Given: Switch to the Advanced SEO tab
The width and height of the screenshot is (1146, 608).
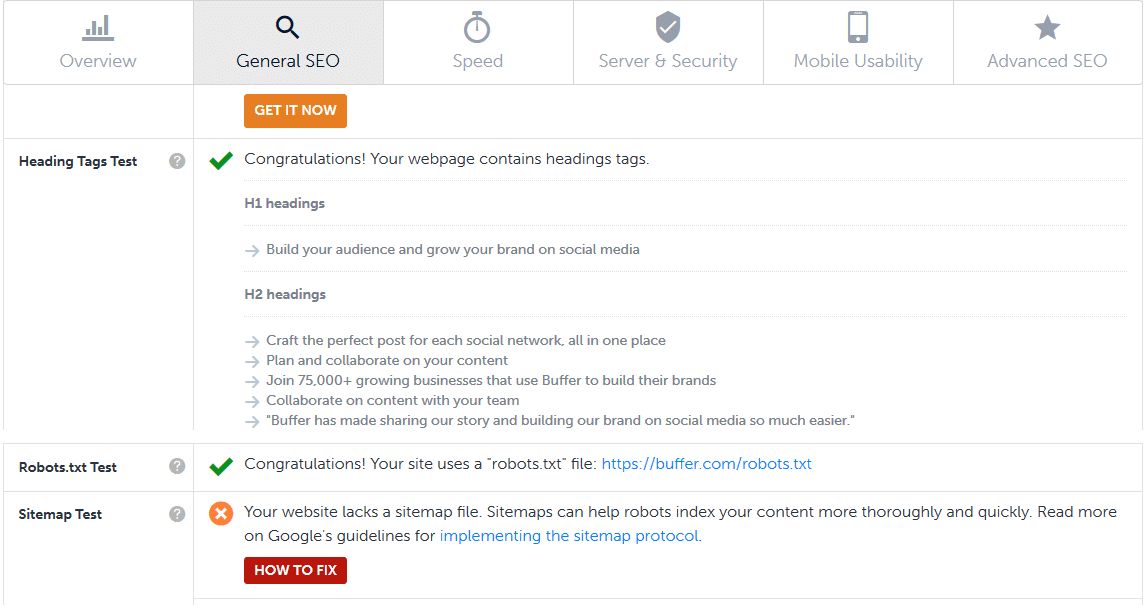Looking at the screenshot, I should [1047, 42].
